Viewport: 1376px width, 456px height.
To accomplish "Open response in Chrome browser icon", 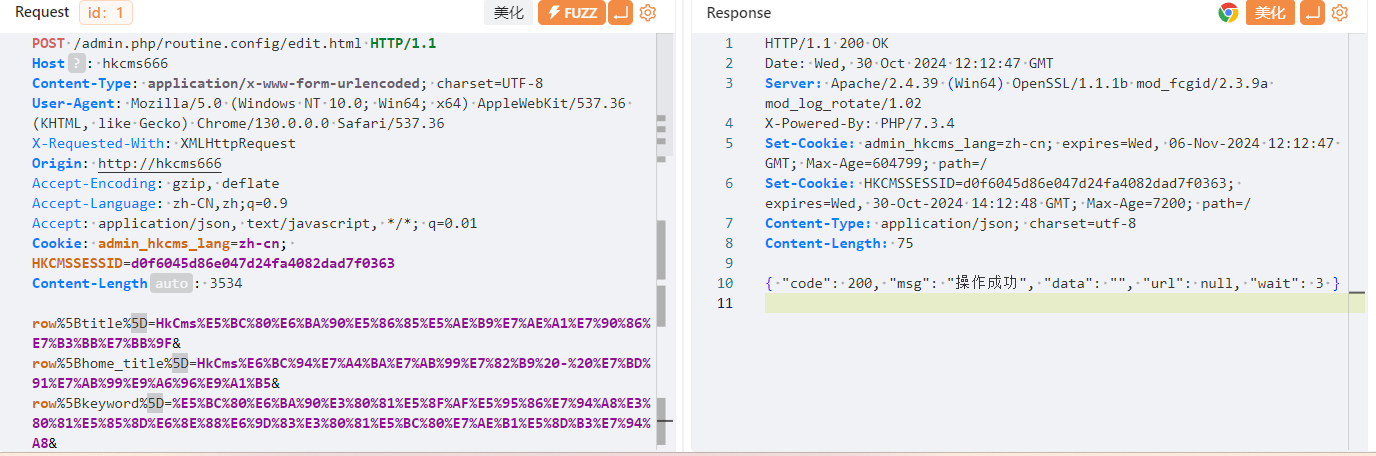I will 1228,13.
